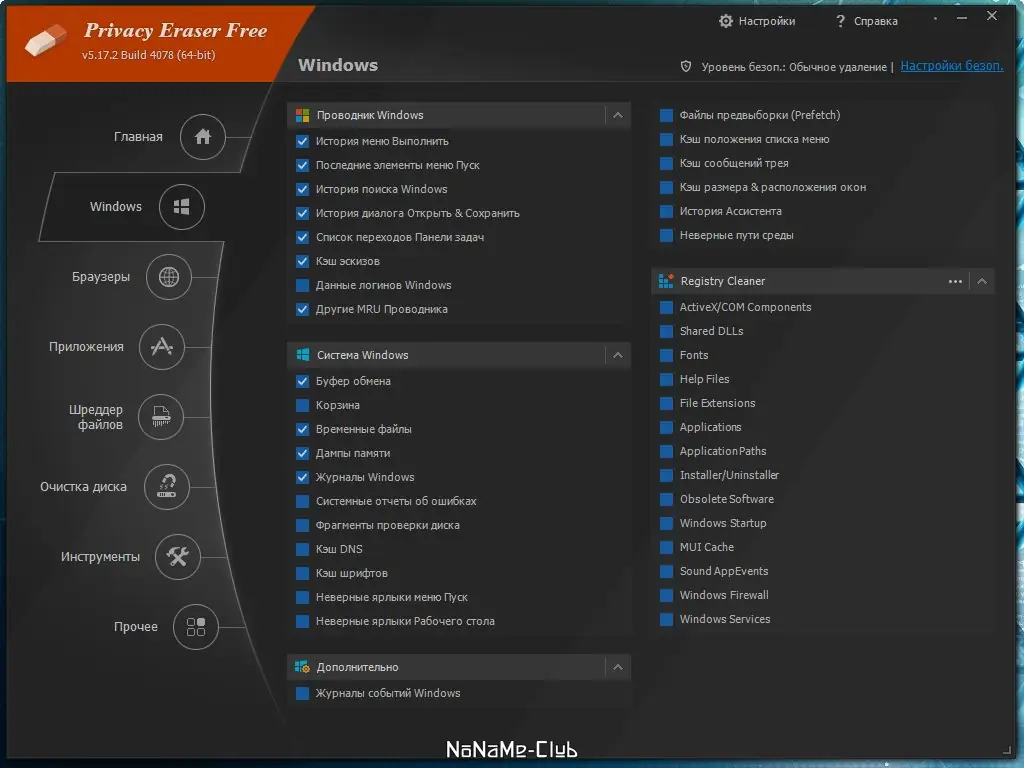Collapse the Дополнительно section

[x=618, y=667]
